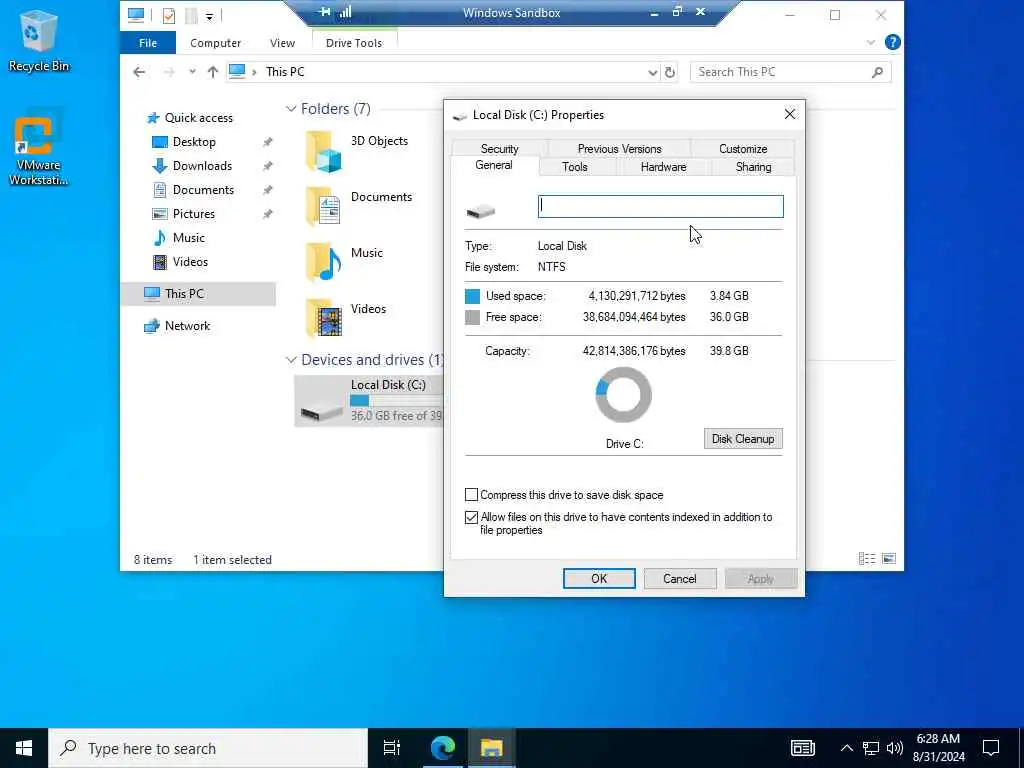Open the Computer ribbon tab
This screenshot has height=768, width=1024.
(x=216, y=42)
